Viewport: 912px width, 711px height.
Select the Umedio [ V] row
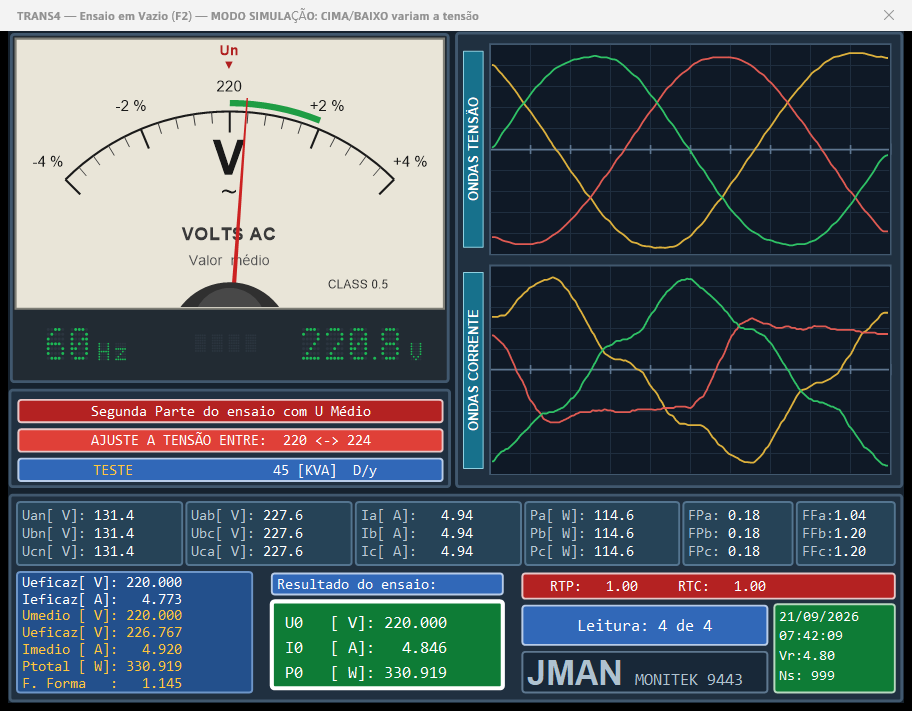[102, 616]
